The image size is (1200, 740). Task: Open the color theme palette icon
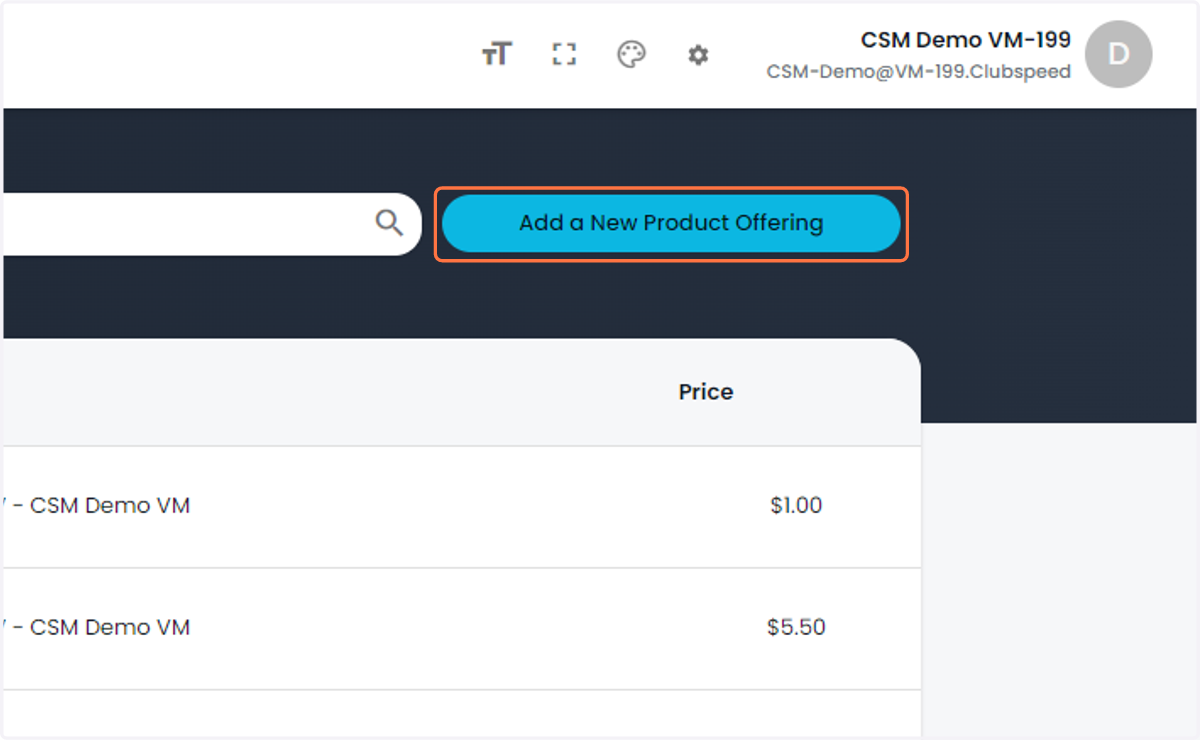point(631,55)
